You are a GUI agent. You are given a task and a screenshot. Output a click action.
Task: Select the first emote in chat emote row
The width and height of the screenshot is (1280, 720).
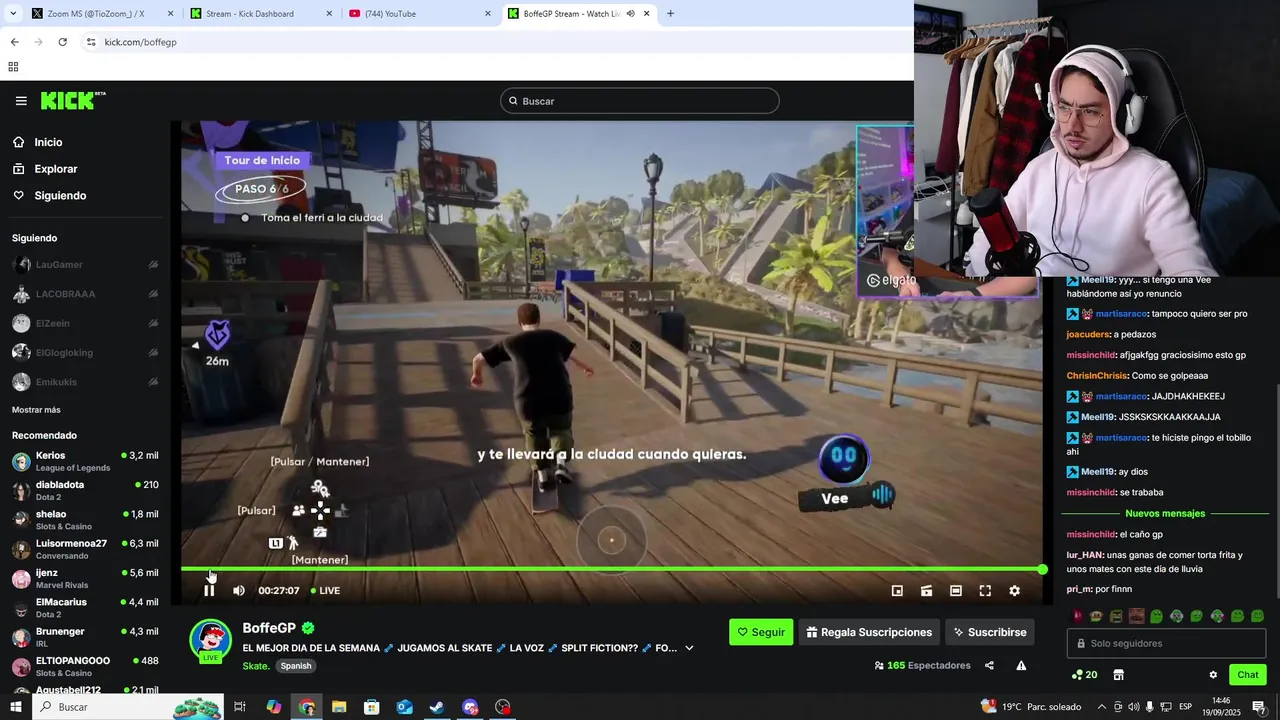coord(1077,616)
